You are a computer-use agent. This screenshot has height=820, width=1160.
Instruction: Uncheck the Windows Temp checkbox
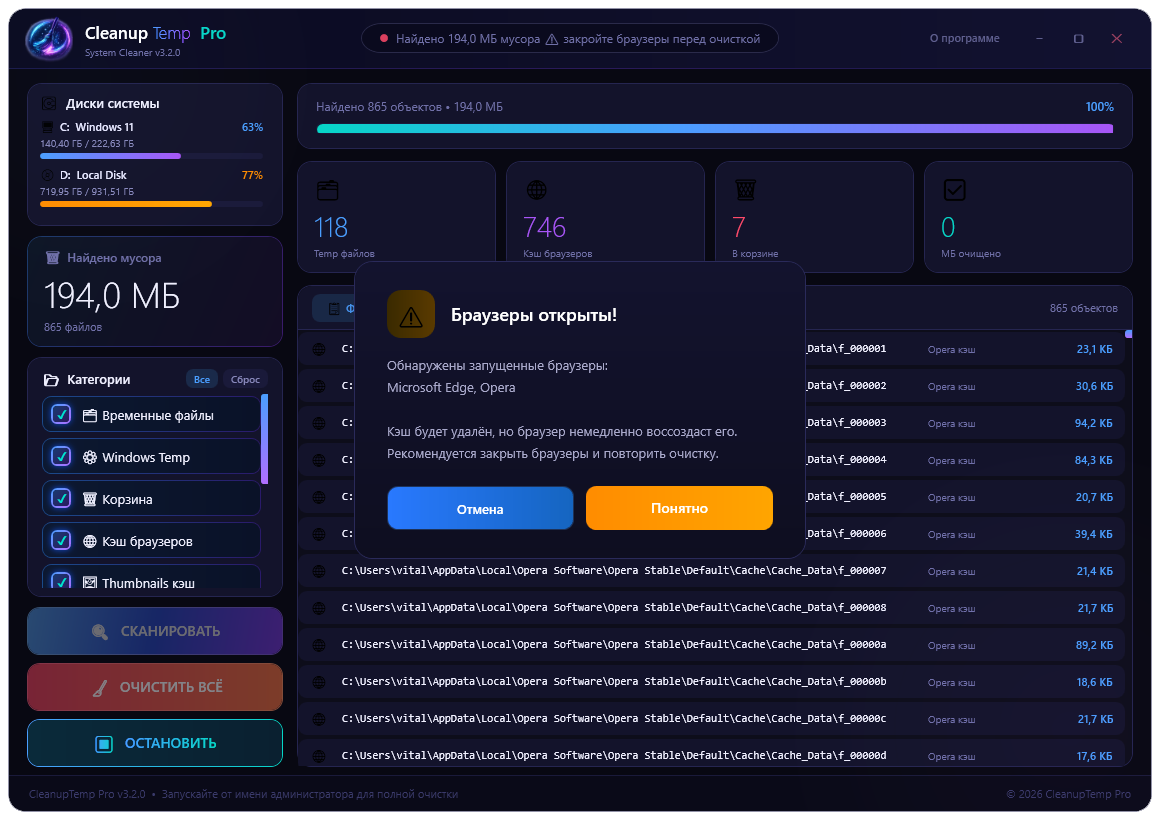click(x=61, y=457)
